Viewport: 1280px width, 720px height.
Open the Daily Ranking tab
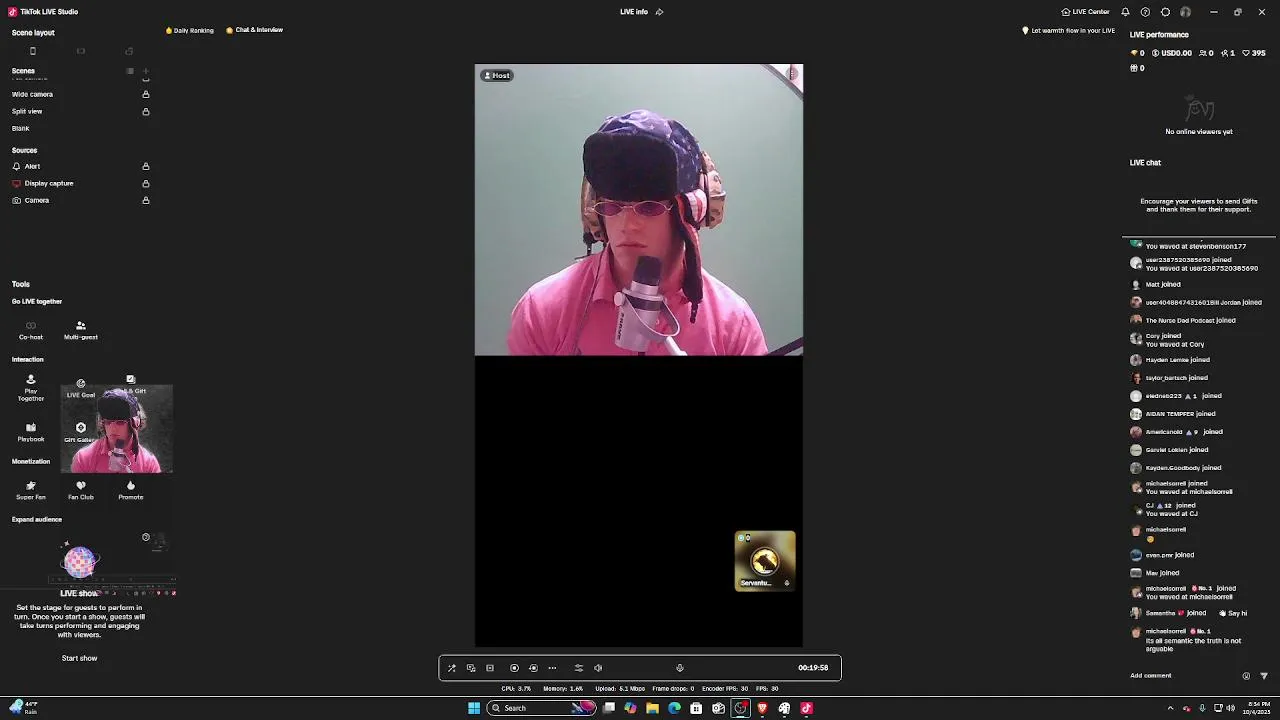tap(190, 30)
